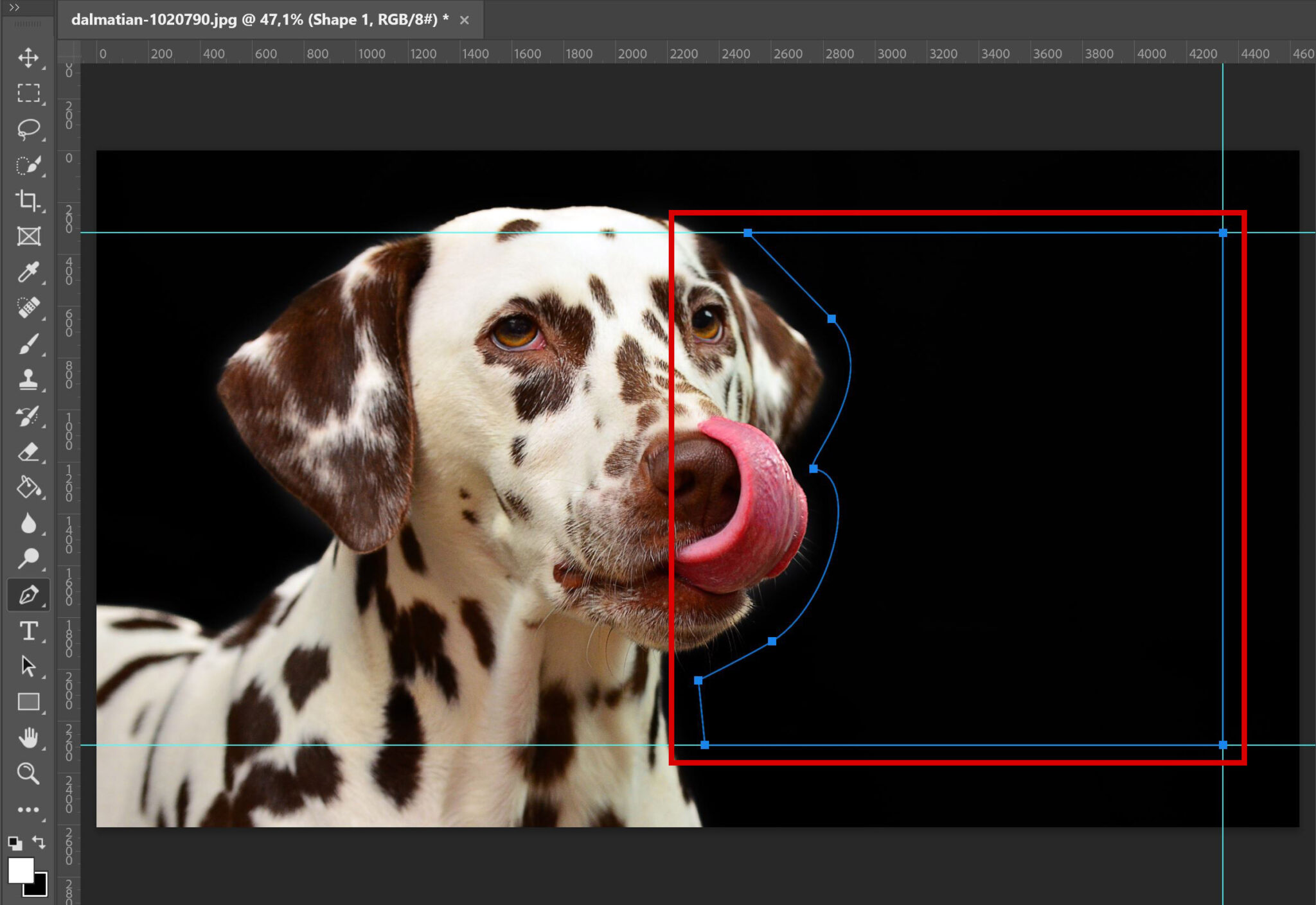Select the Clone Stamp tool
The width and height of the screenshot is (1316, 905).
point(28,380)
